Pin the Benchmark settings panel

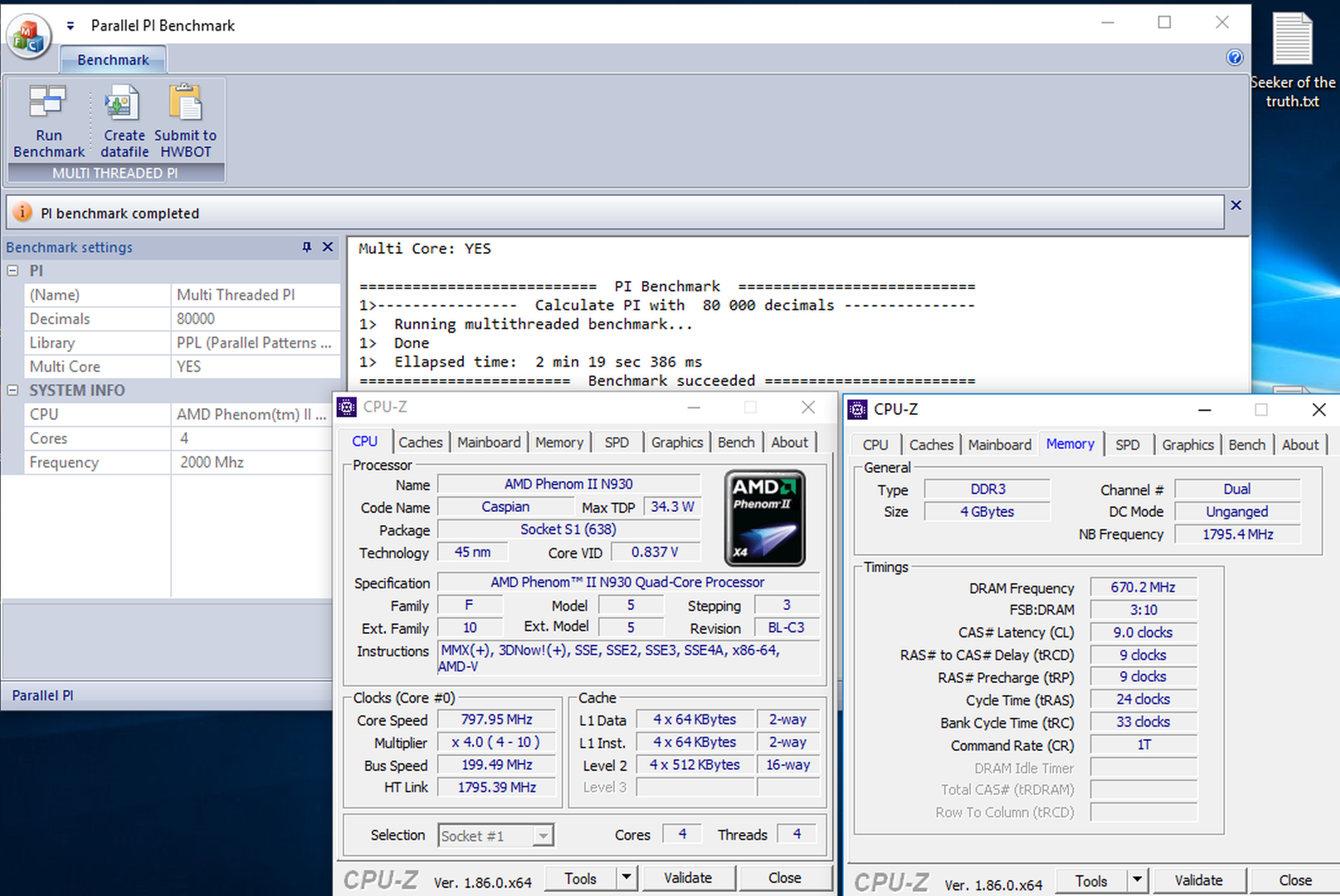pos(307,247)
